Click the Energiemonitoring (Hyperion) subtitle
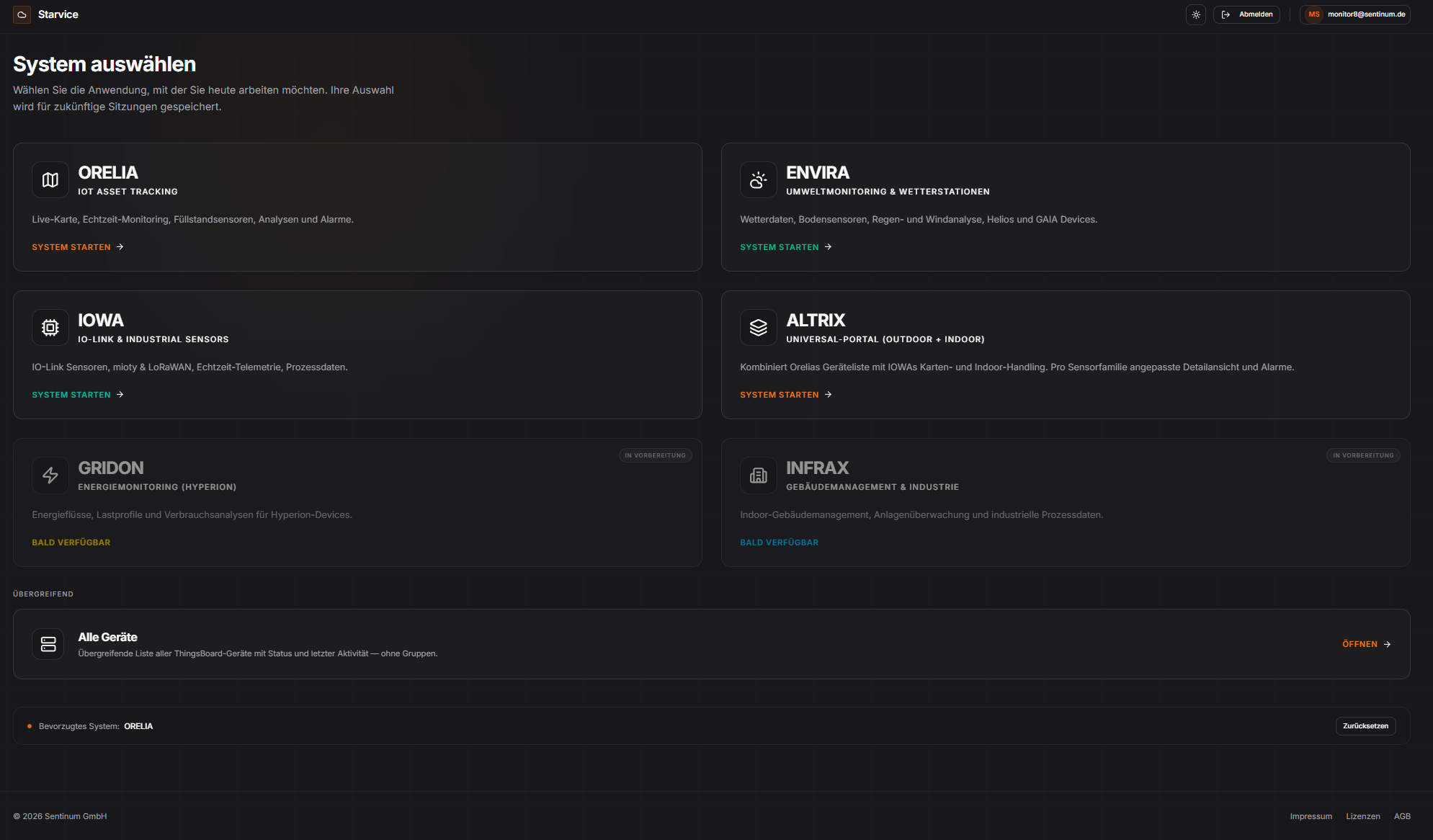 tap(157, 487)
